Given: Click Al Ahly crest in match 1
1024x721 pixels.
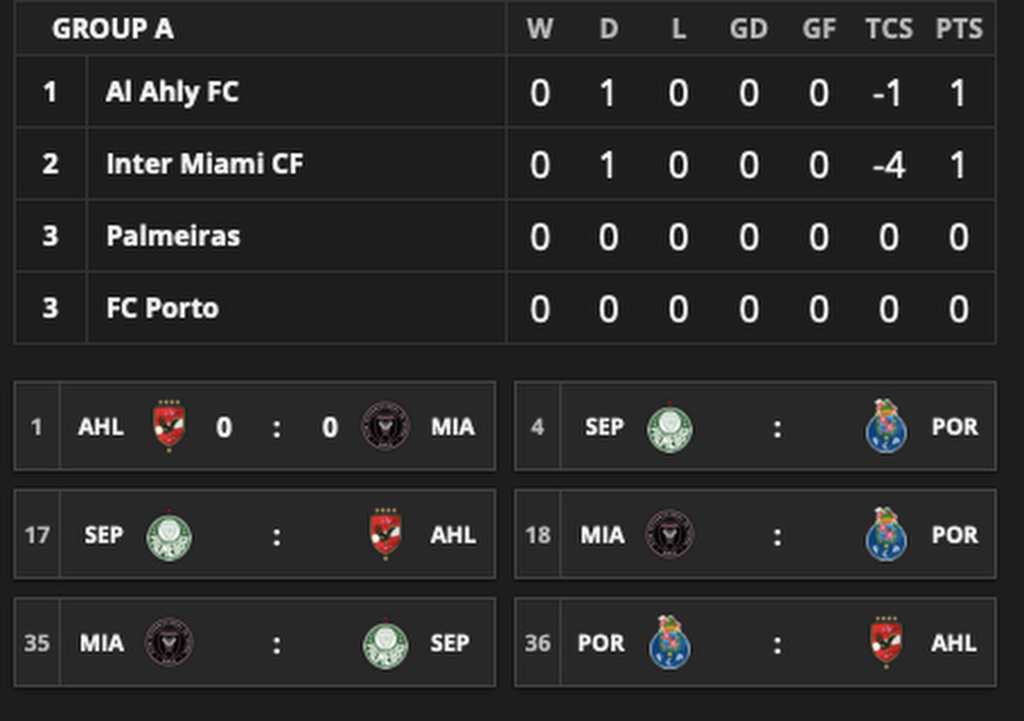Looking at the screenshot, I should pos(169,426).
